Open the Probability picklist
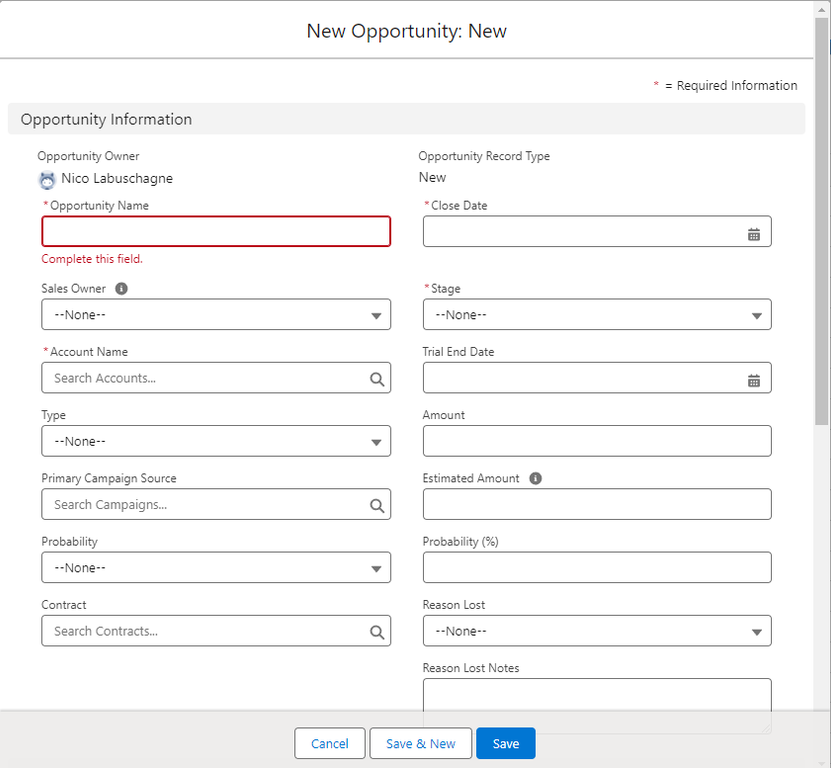Image resolution: width=831 pixels, height=768 pixels. (x=216, y=568)
